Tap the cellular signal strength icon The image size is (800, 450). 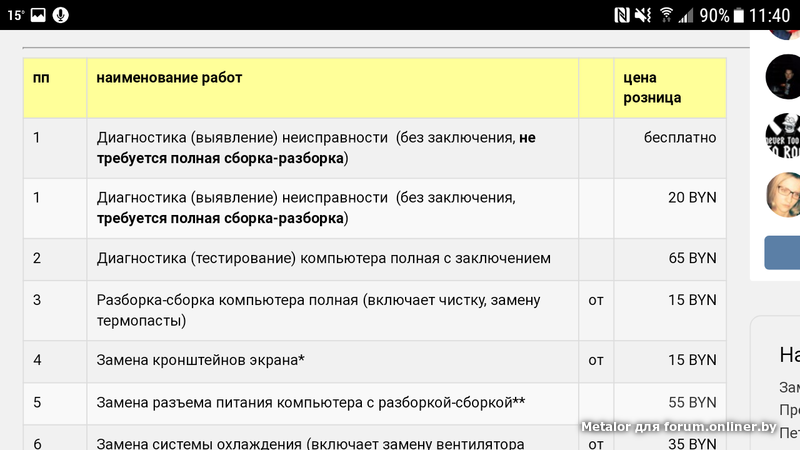pyautogui.click(x=685, y=16)
